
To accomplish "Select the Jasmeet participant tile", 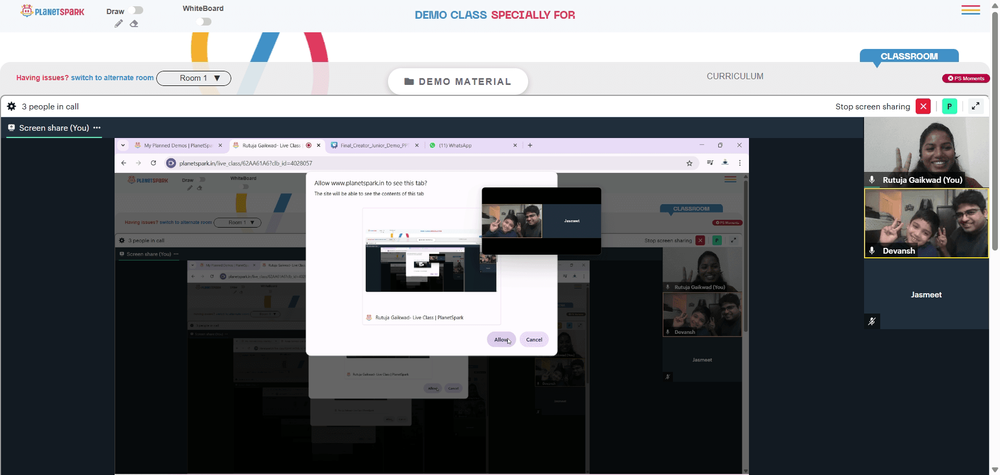I will point(925,294).
